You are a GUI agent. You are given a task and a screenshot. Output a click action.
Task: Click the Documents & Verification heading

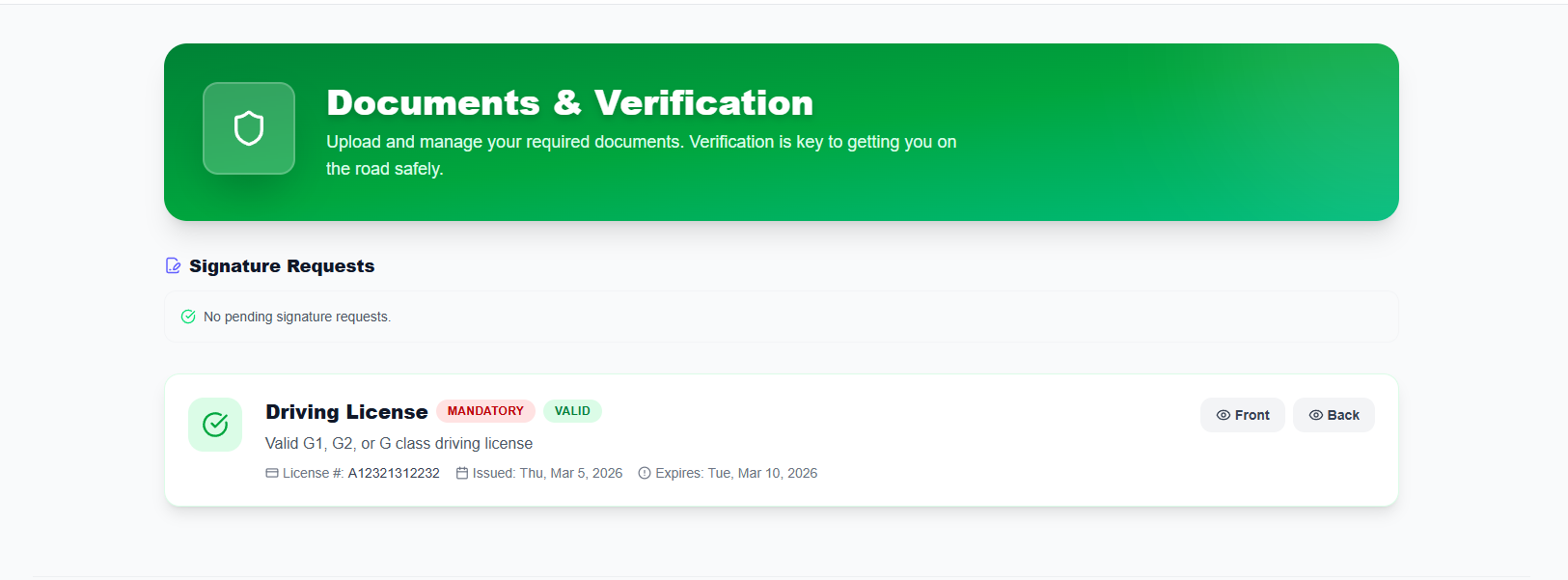click(x=569, y=103)
